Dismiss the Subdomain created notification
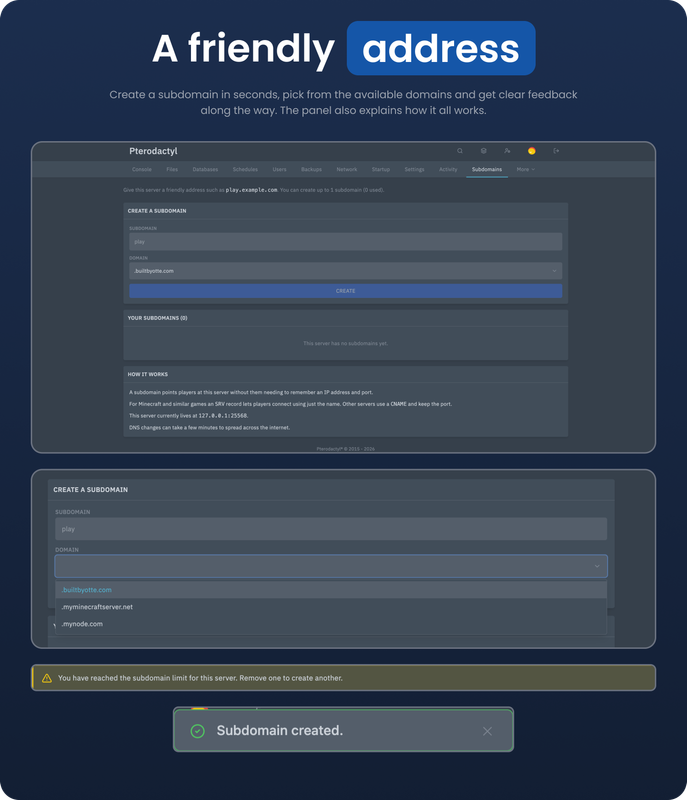 (487, 731)
